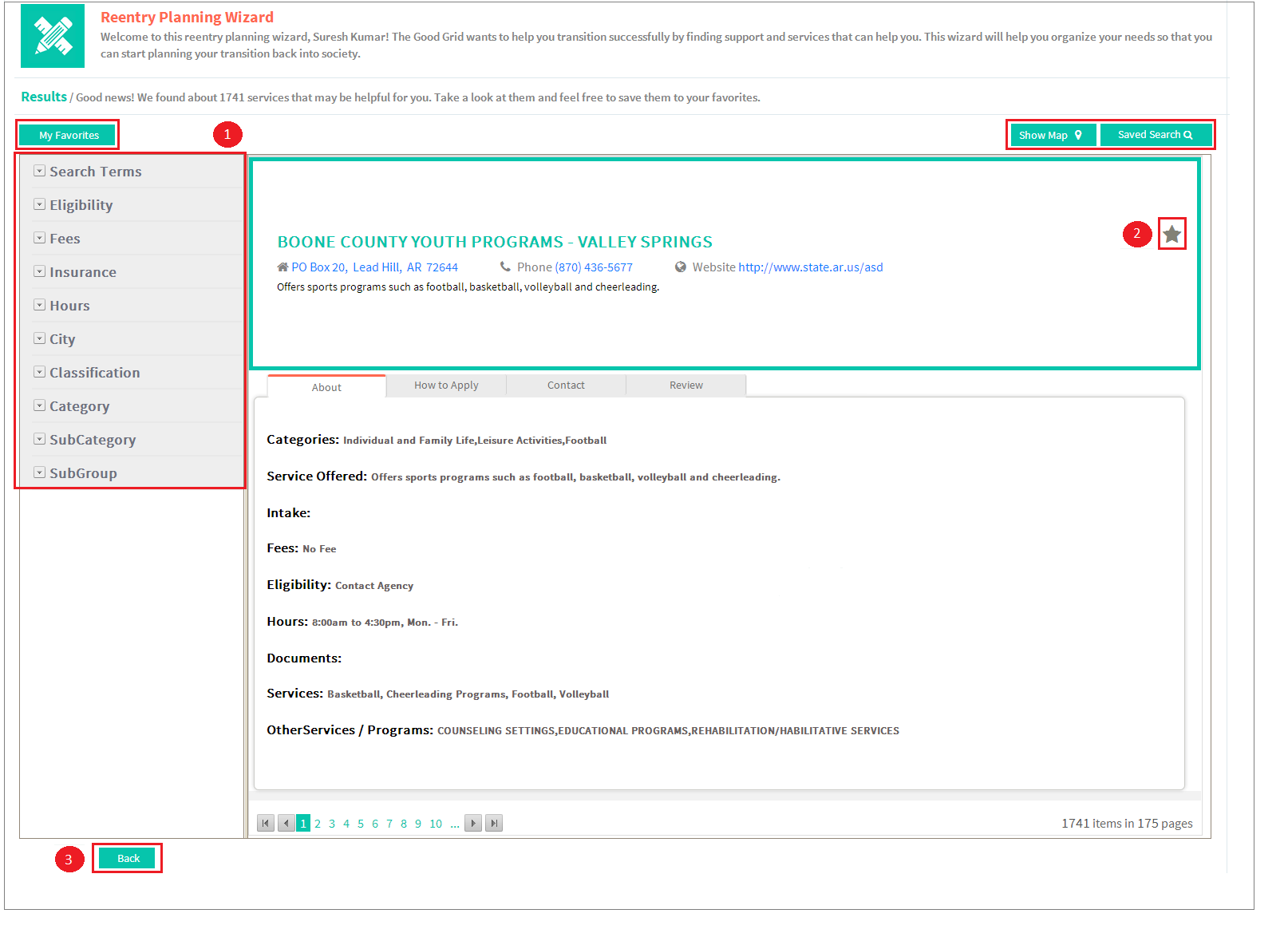Open the state.ar.us/asd website link

(x=811, y=267)
